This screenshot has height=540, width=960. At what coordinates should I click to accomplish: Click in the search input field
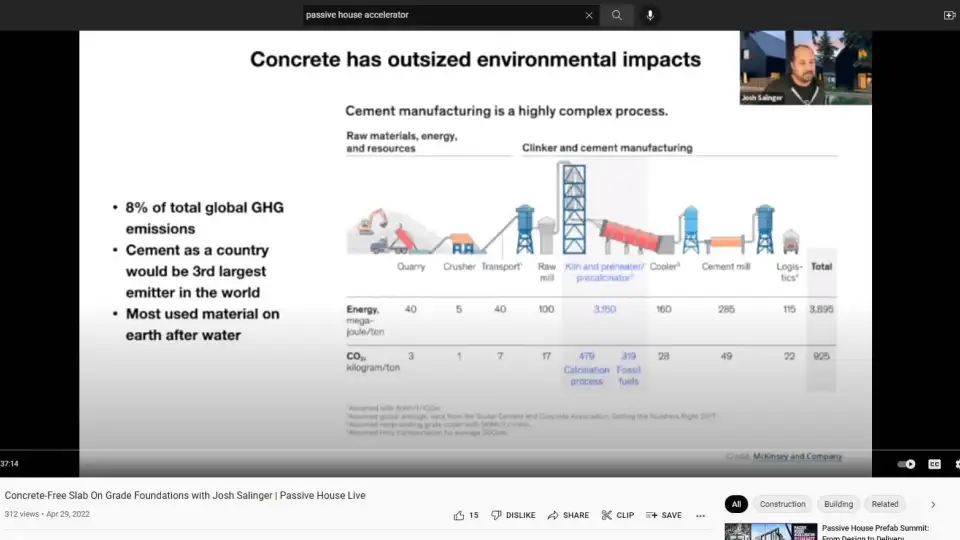click(x=440, y=15)
